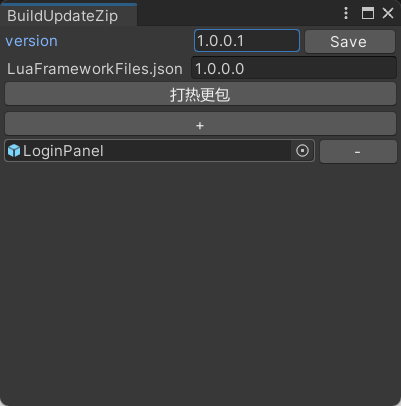Remove the LoginPanel entry with the - button
Screen dimensions: 401x406
[358, 152]
